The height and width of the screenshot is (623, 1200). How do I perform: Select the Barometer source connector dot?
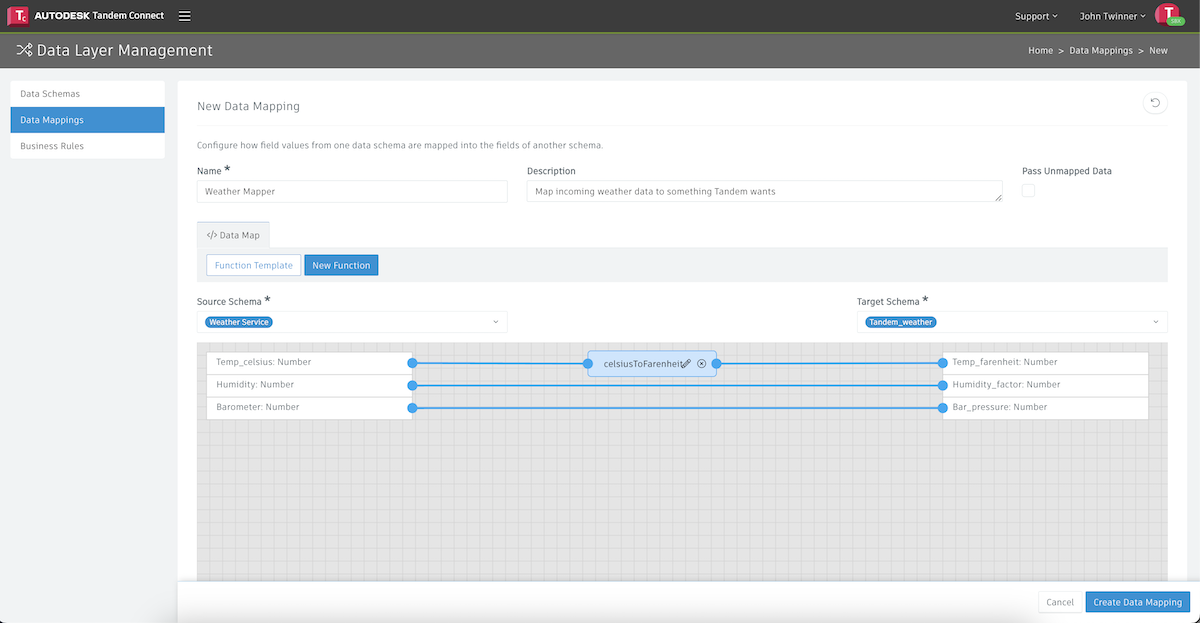(x=412, y=408)
